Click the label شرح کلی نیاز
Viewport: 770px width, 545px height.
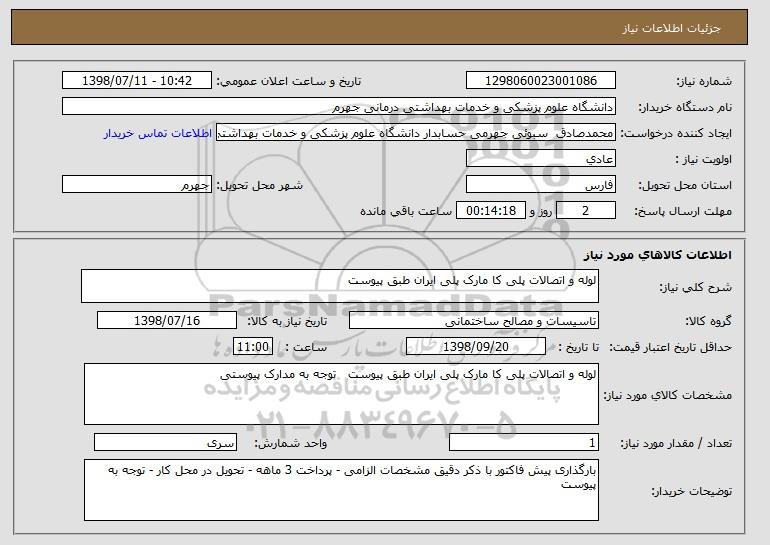(696, 287)
